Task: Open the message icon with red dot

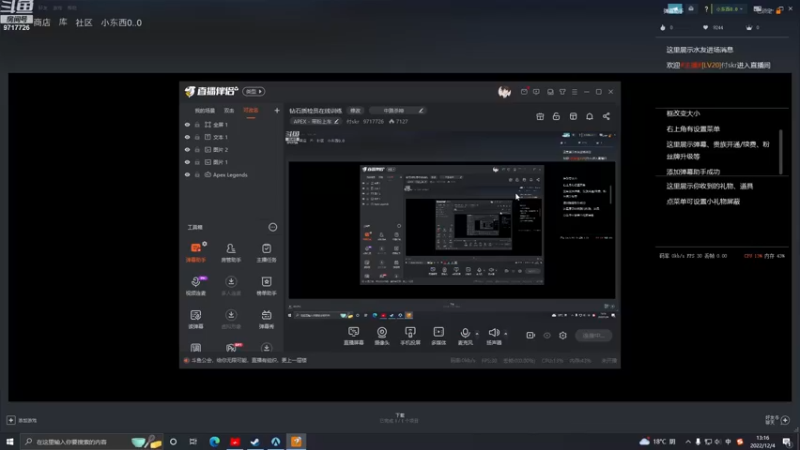Action: pyautogui.click(x=524, y=92)
